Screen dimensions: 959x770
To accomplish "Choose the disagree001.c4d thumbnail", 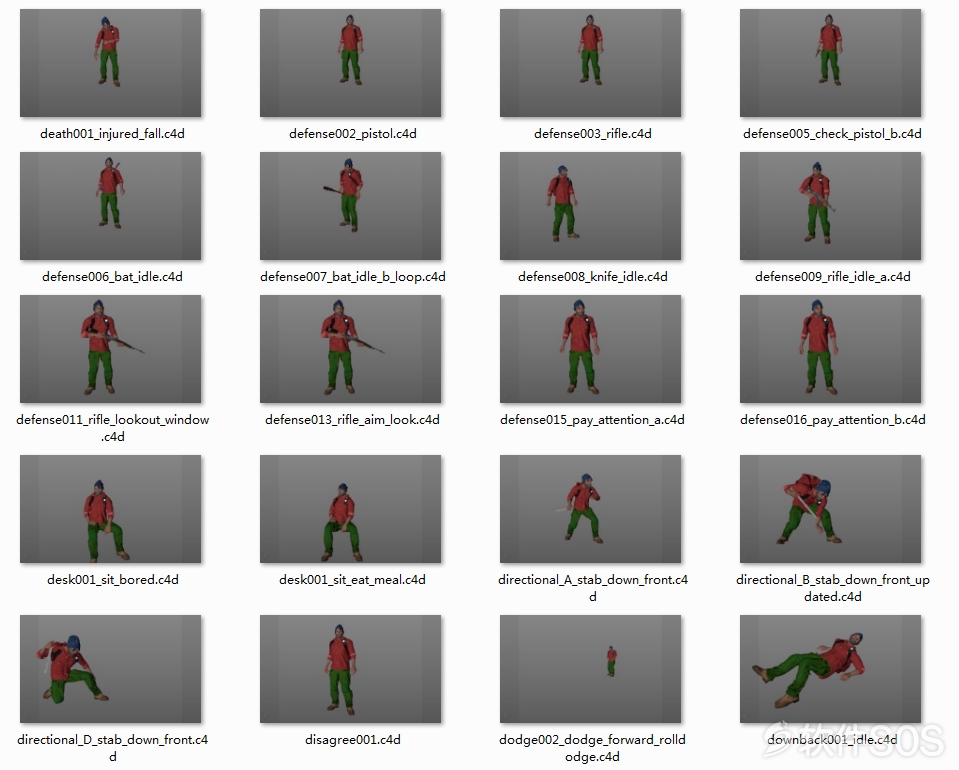I will point(350,669).
